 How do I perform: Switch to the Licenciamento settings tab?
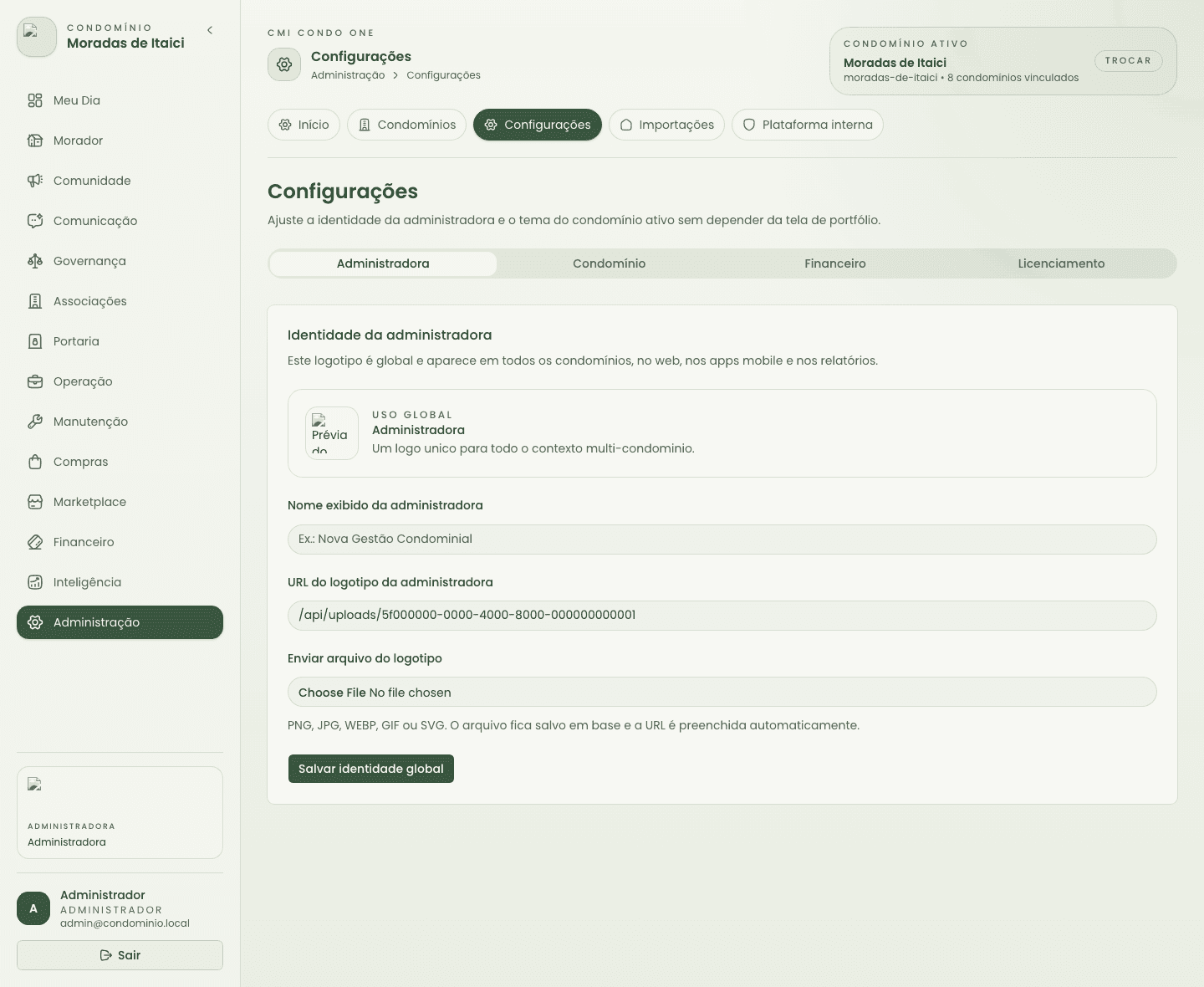pos(1061,263)
